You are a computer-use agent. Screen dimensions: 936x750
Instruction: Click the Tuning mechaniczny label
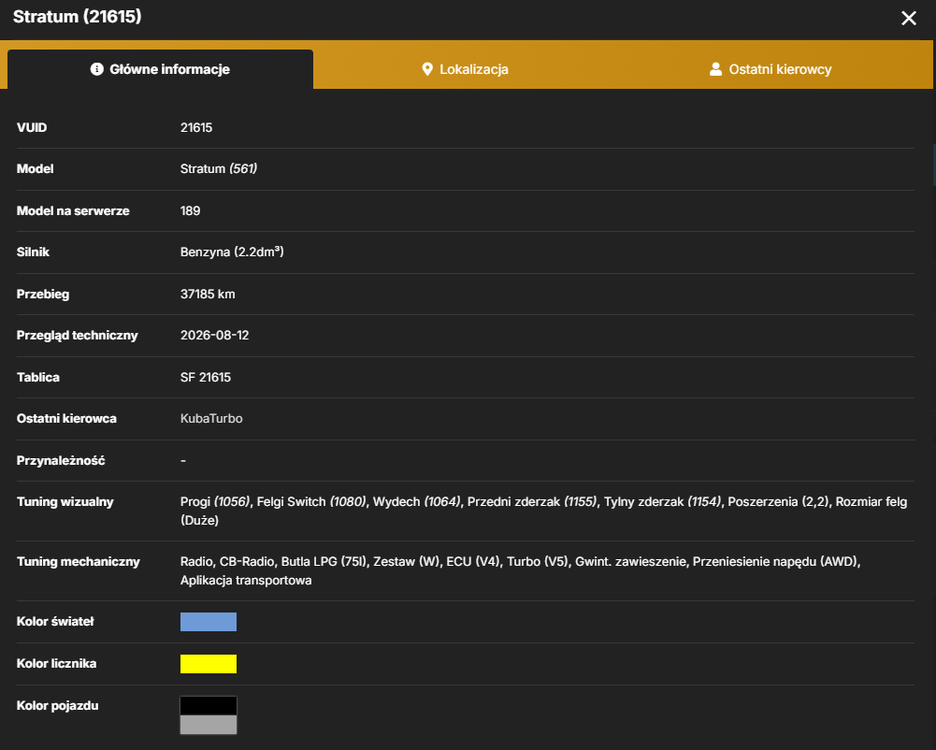[x=78, y=562]
